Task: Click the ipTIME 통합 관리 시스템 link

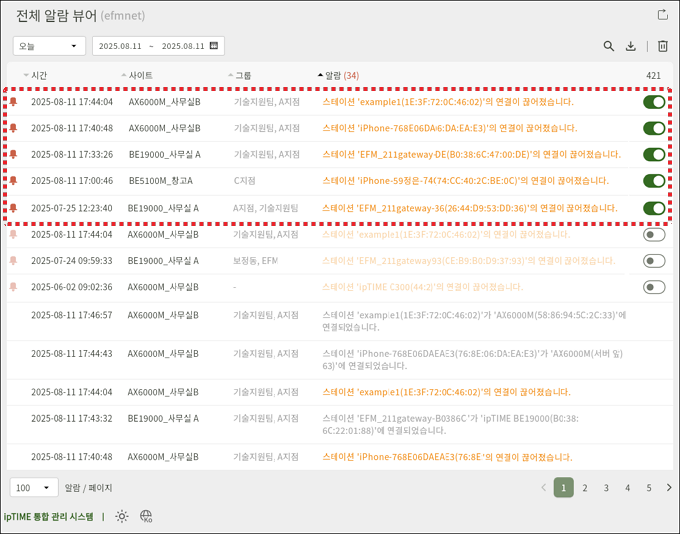Action: [x=48, y=517]
